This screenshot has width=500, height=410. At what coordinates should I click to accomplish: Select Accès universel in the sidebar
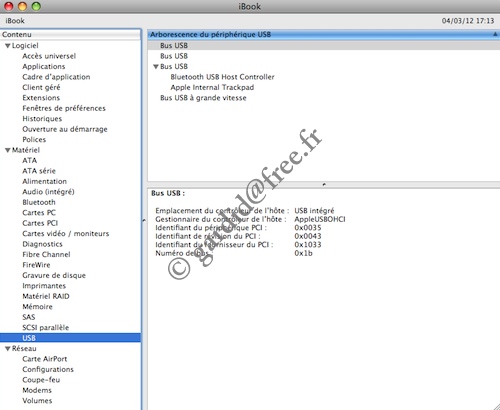[x=49, y=56]
